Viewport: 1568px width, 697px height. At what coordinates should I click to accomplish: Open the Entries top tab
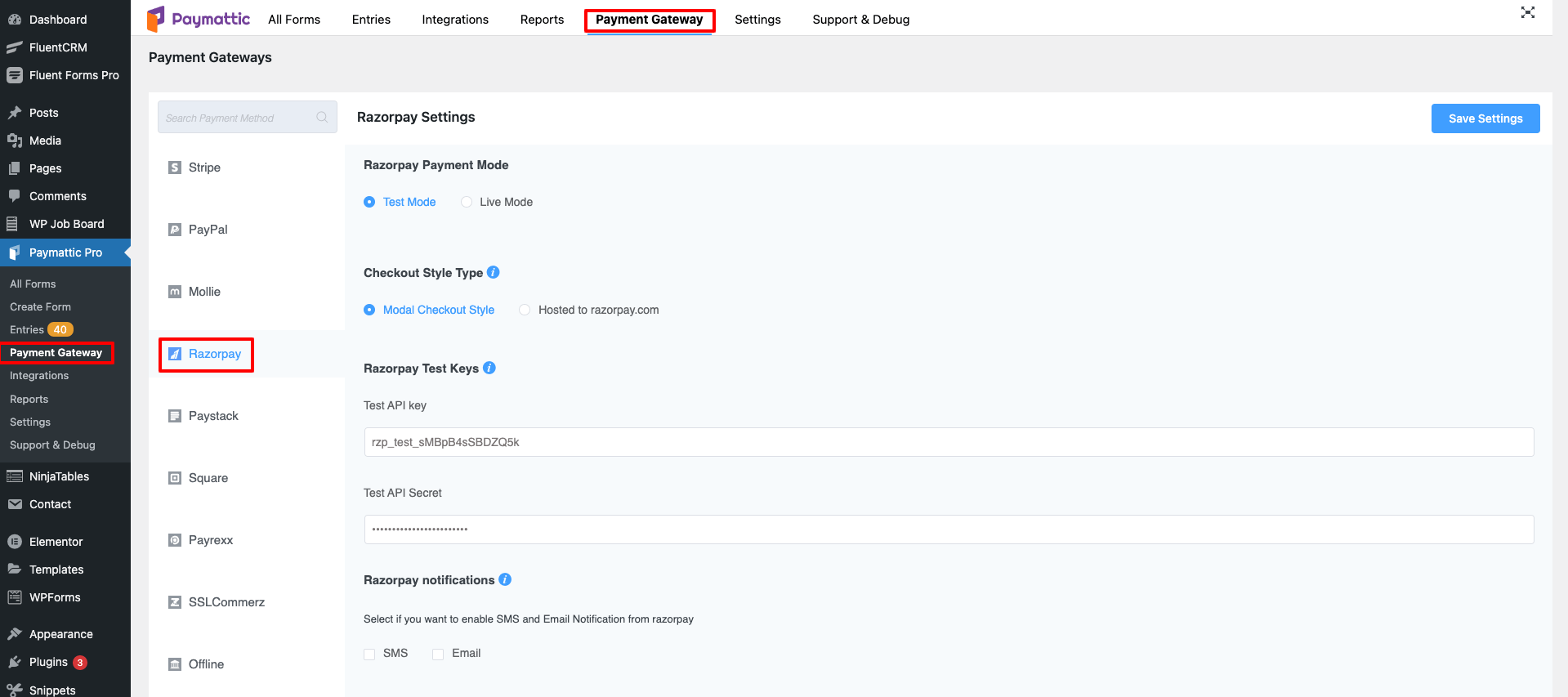coord(371,20)
